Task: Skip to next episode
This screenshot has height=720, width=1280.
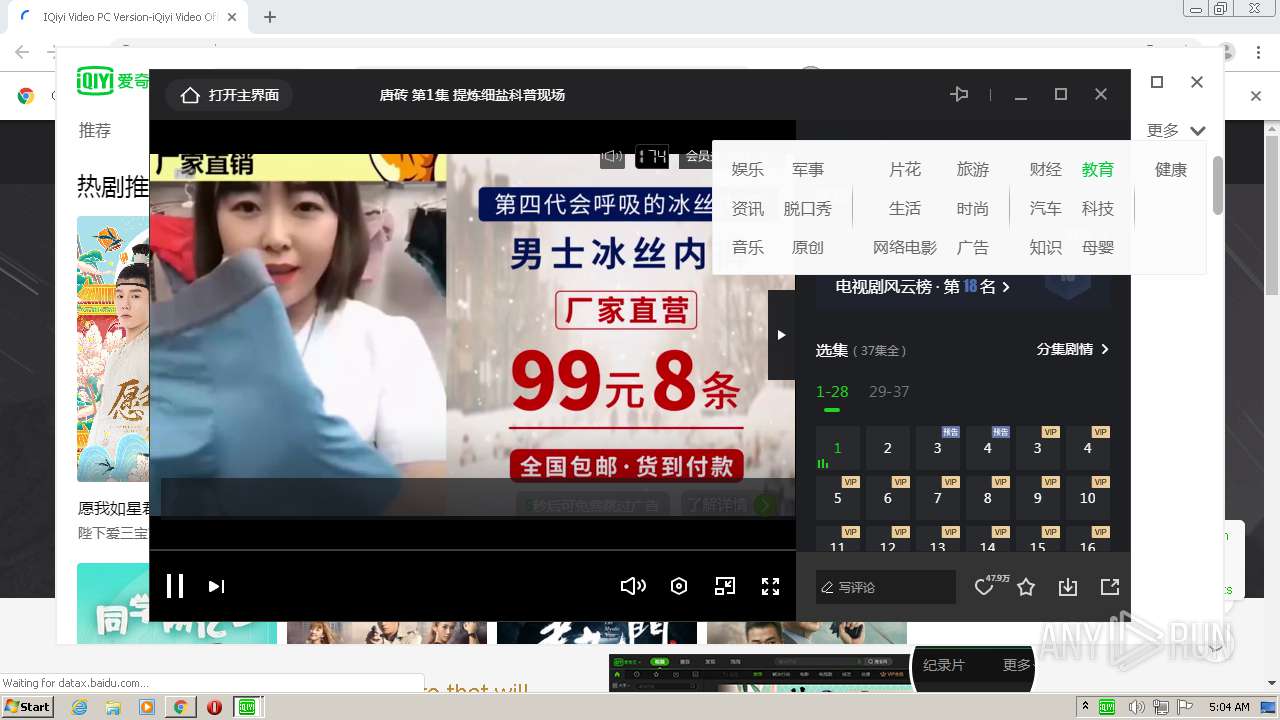Action: [x=216, y=586]
